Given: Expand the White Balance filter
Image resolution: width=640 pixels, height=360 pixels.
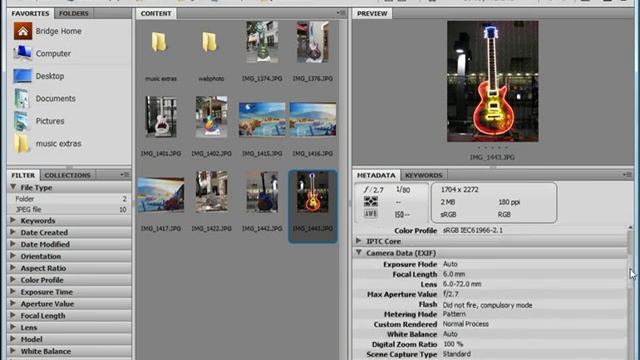Looking at the screenshot, I should pyautogui.click(x=13, y=351).
